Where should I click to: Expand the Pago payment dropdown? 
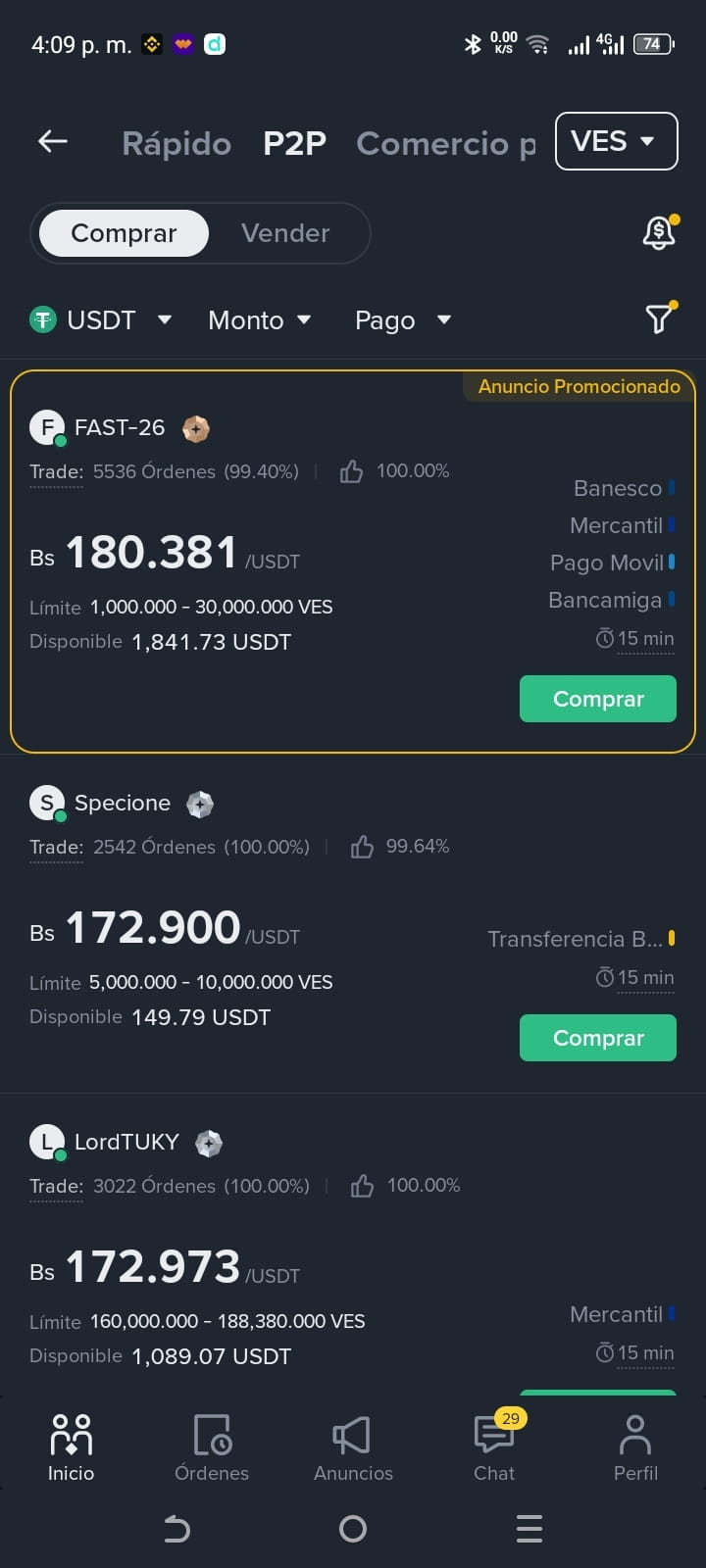coord(403,320)
